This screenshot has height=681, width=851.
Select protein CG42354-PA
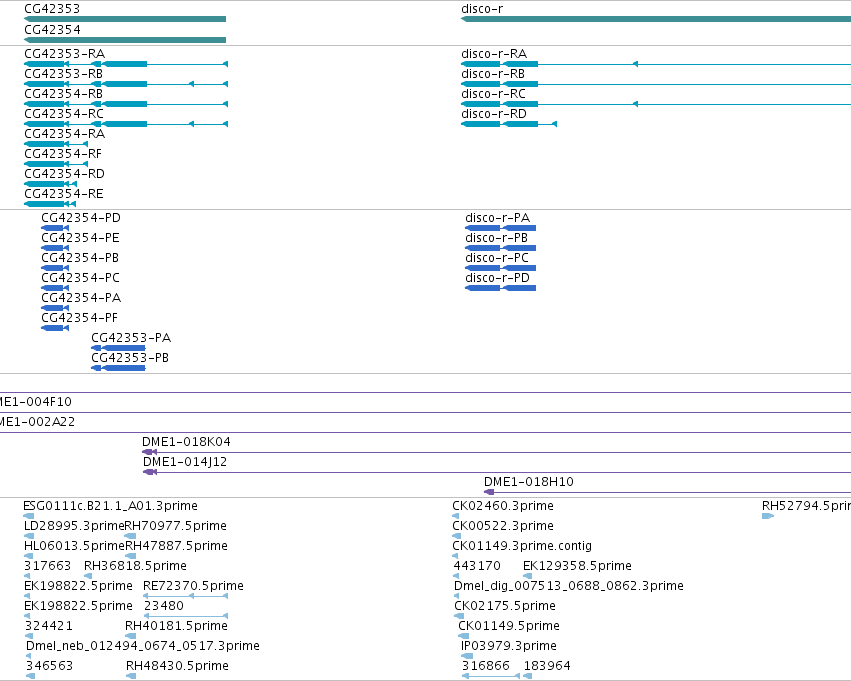tap(55, 308)
